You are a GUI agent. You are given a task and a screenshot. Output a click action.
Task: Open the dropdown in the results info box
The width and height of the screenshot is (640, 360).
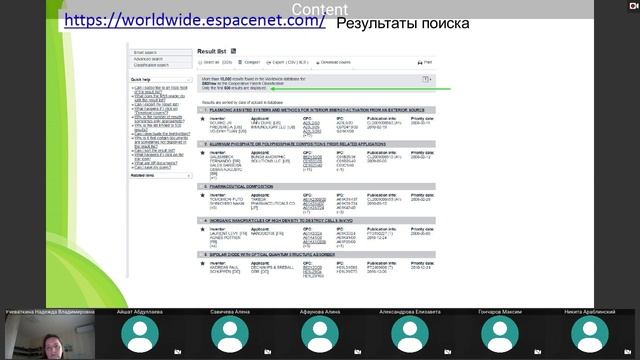tap(426, 79)
